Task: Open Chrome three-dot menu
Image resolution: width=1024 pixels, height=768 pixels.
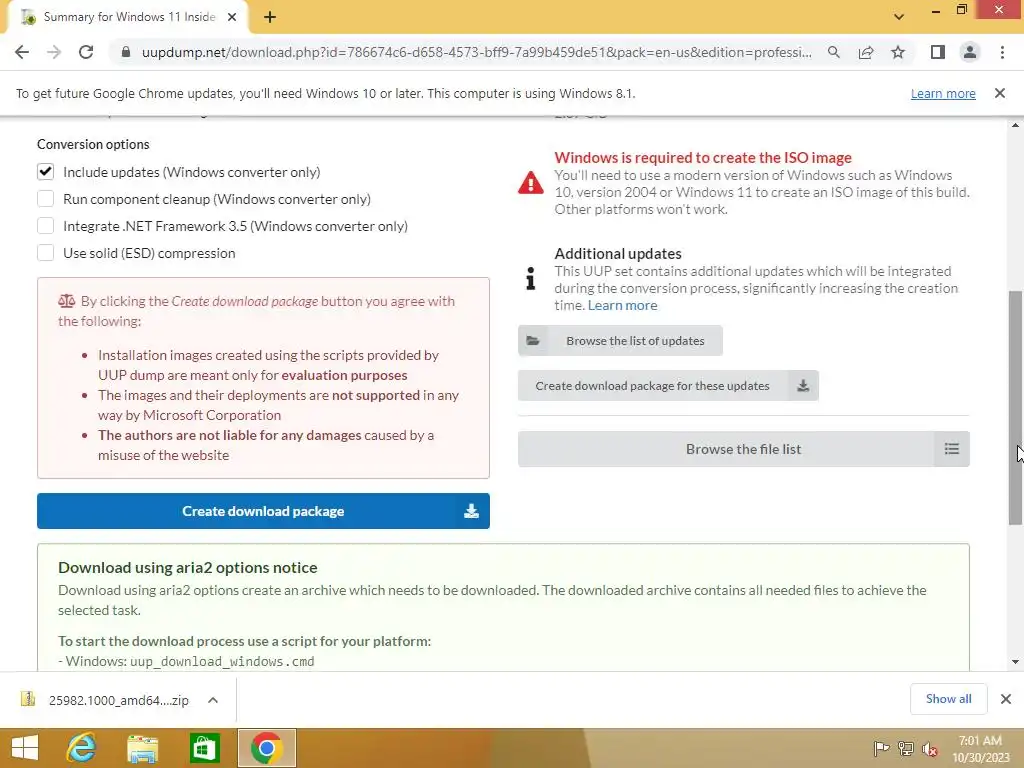Action: click(1002, 52)
